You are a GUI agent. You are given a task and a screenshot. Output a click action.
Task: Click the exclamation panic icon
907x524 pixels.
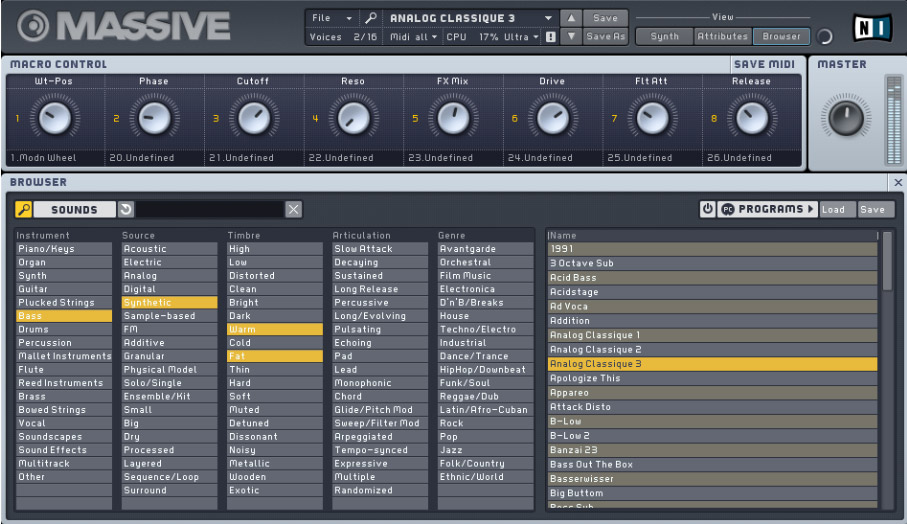point(551,37)
